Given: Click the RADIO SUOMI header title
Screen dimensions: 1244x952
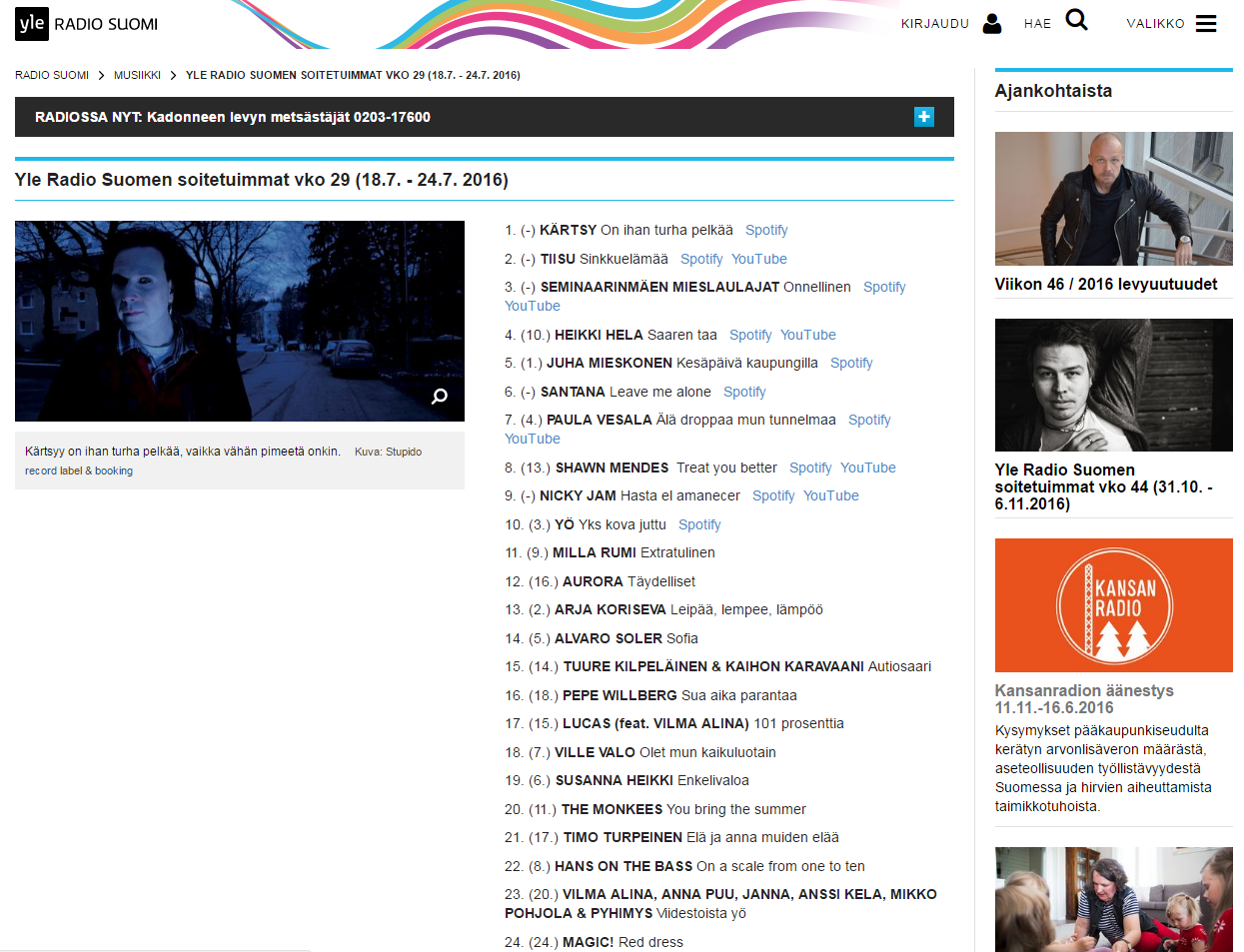Looking at the screenshot, I should tap(106, 24).
